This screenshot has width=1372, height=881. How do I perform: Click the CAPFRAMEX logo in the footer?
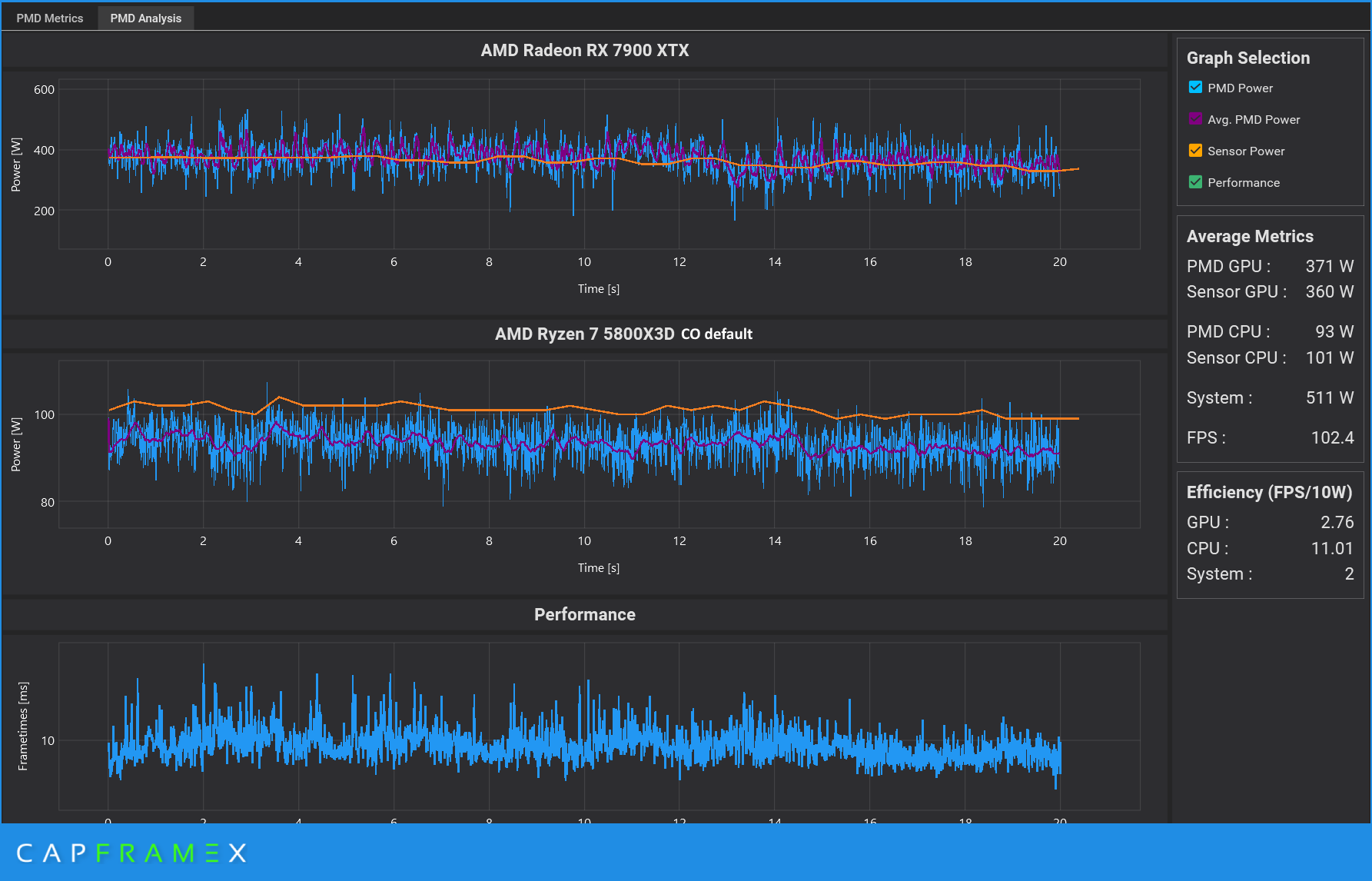click(x=131, y=853)
